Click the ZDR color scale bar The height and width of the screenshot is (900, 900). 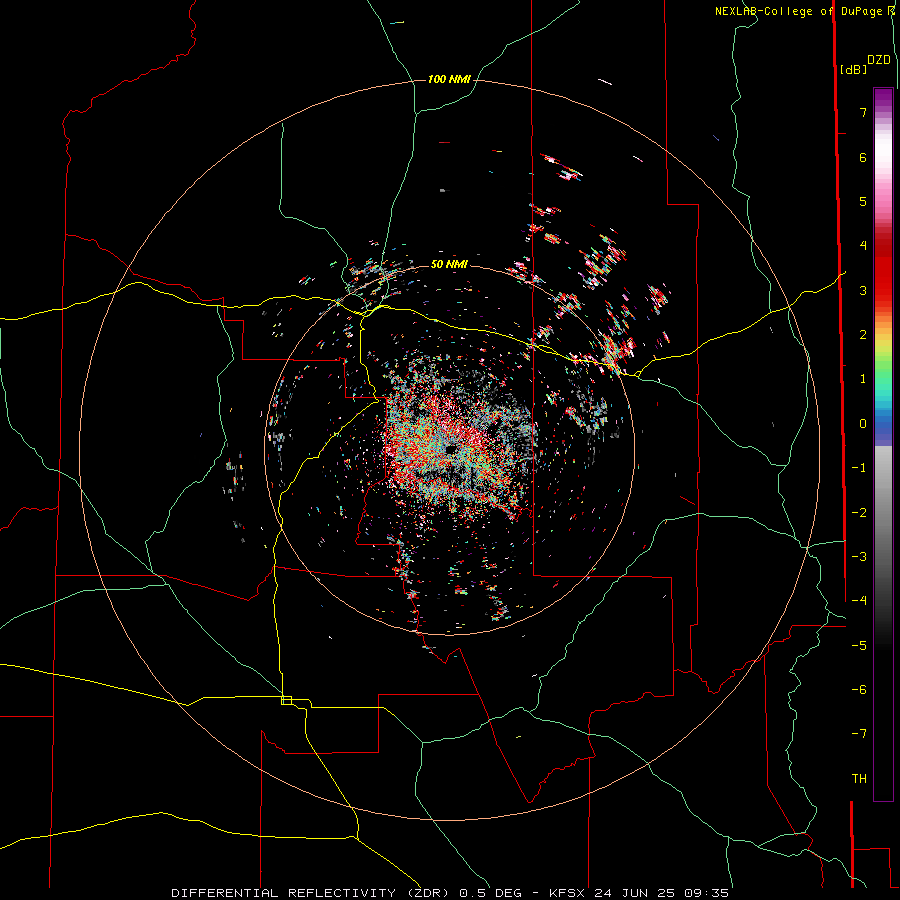(883, 444)
